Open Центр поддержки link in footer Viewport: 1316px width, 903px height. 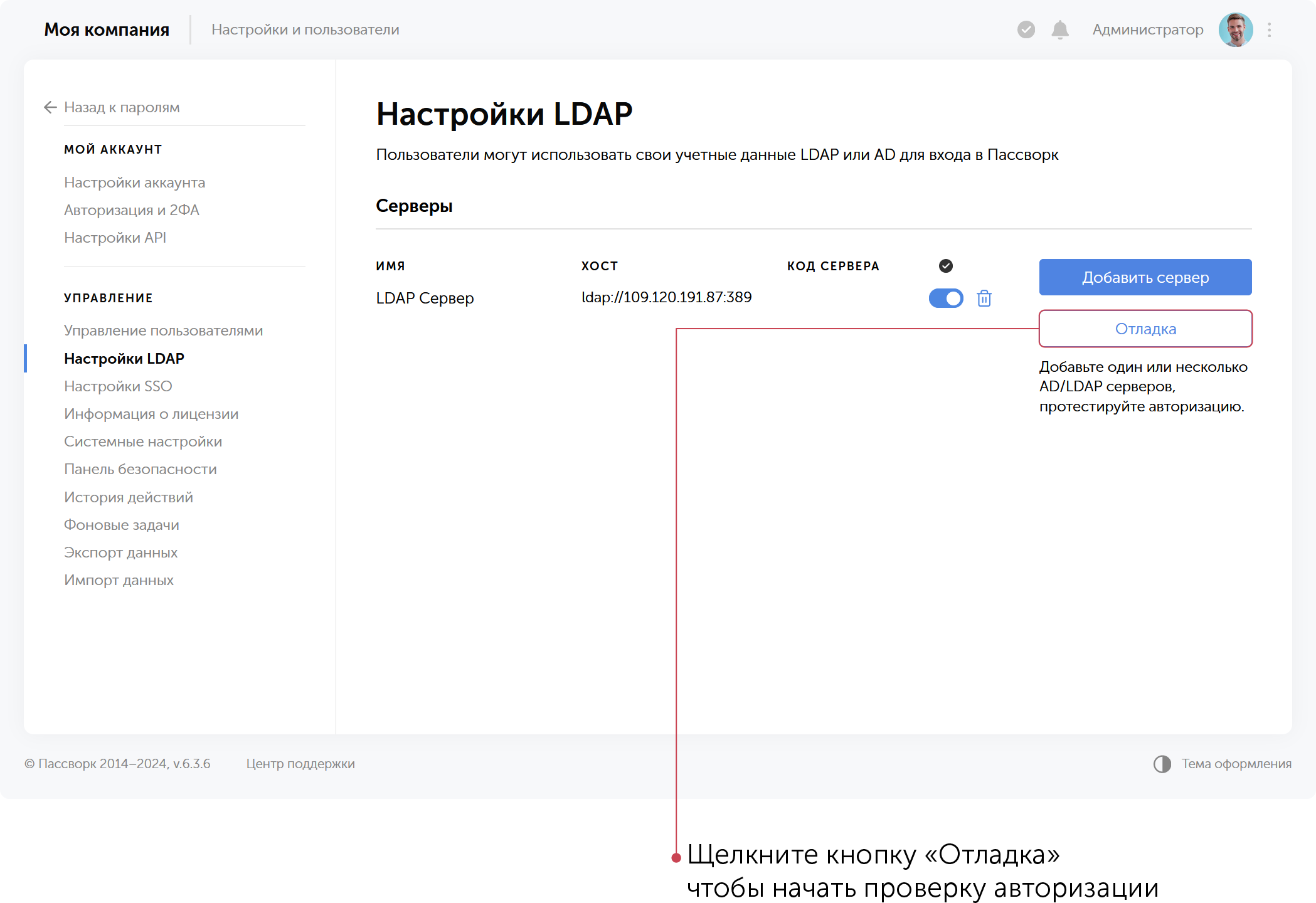tap(300, 764)
